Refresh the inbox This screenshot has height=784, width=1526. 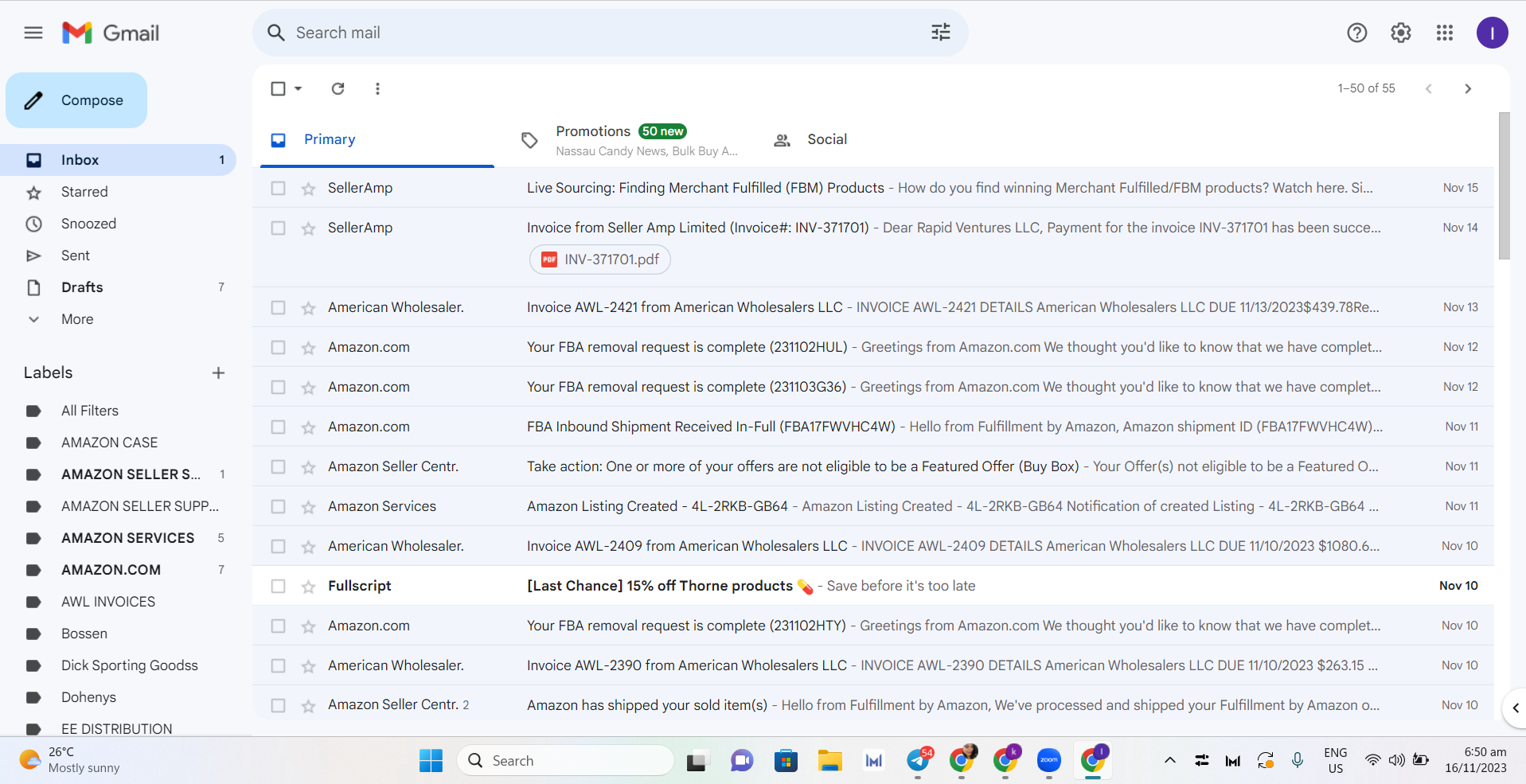[x=338, y=88]
